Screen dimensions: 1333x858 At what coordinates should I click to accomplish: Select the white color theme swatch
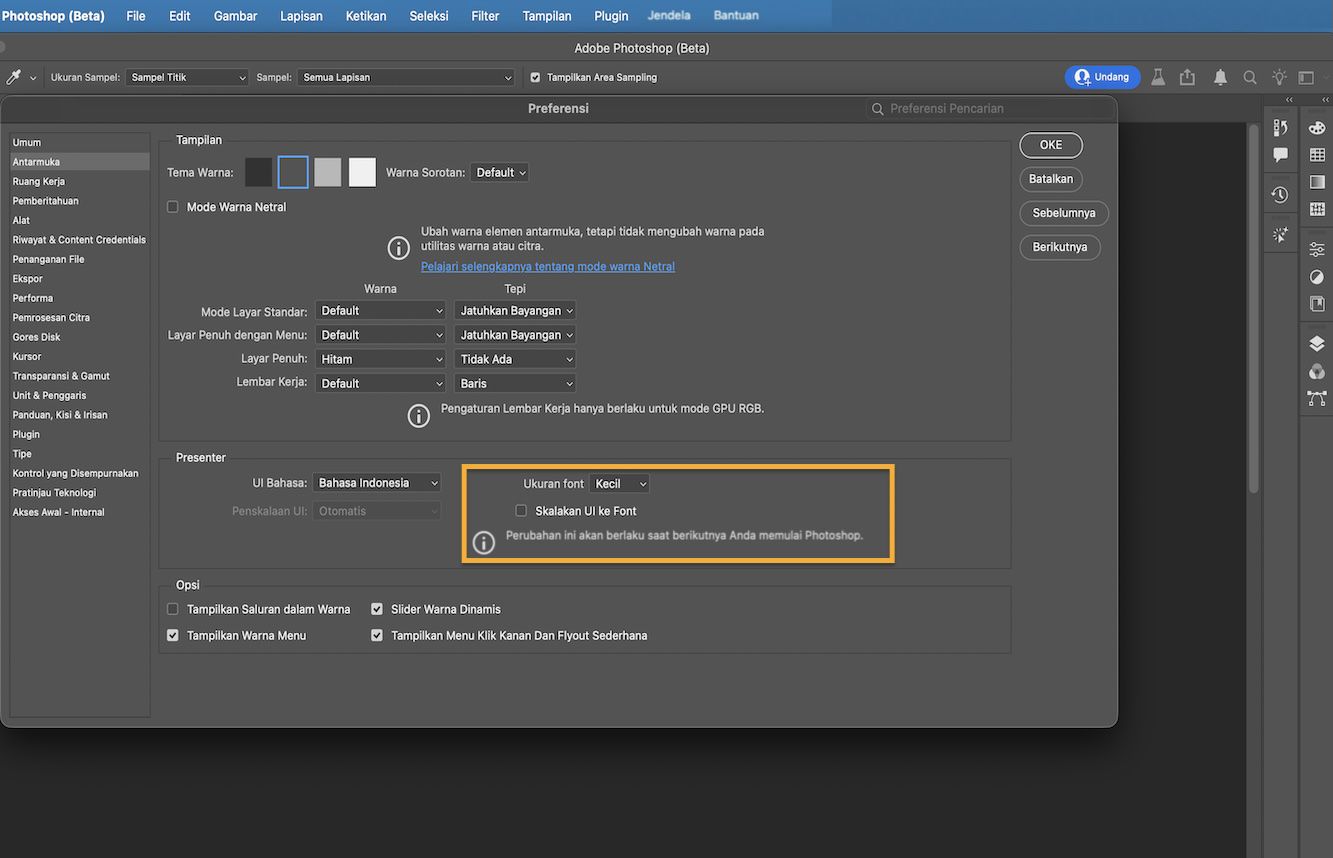point(361,171)
